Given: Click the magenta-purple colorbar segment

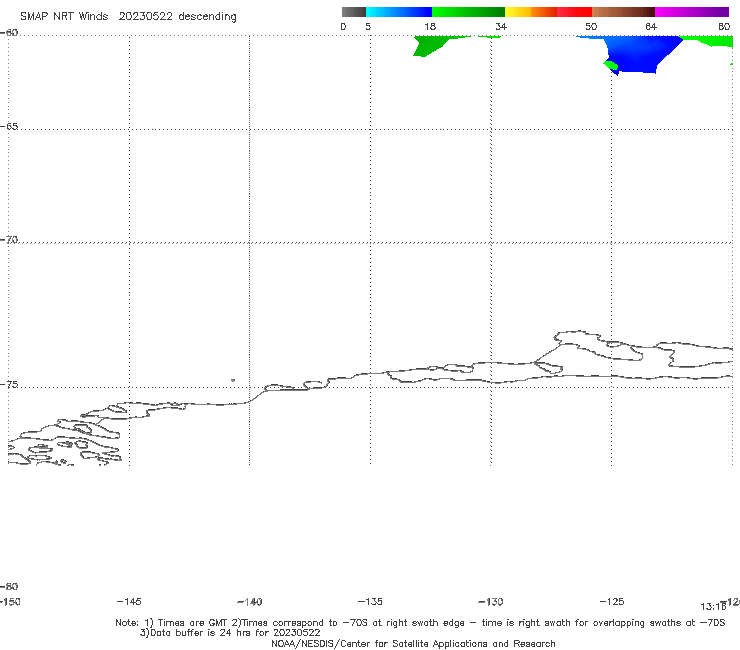Looking at the screenshot, I should pos(692,12).
